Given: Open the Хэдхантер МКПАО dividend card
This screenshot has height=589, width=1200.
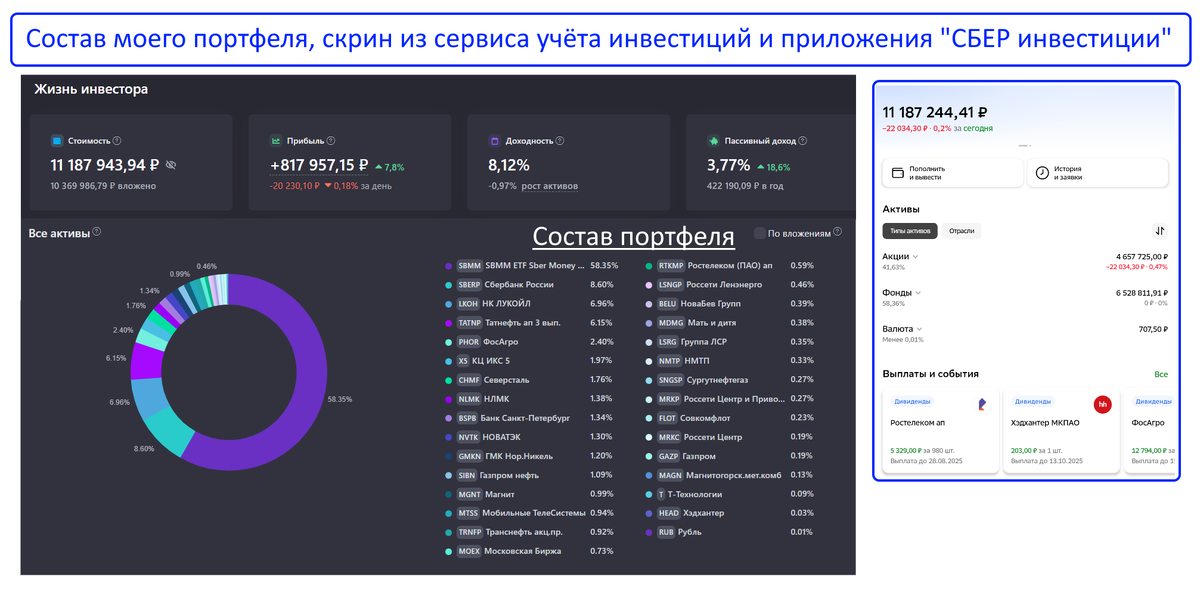Looking at the screenshot, I should 1061,431.
